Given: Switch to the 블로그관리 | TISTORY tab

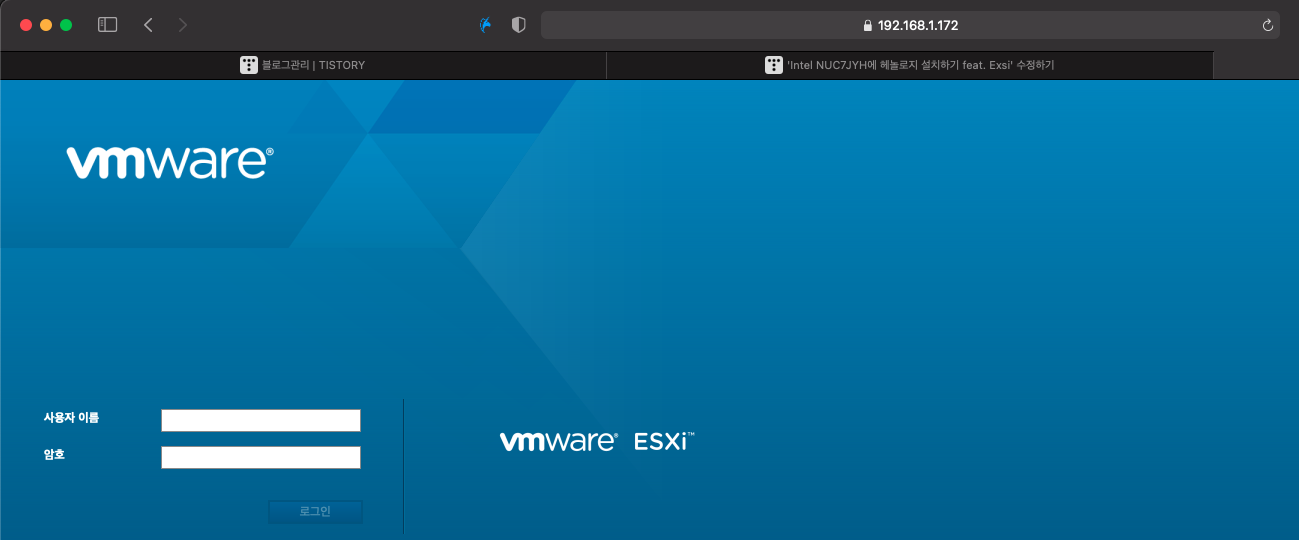Looking at the screenshot, I should pos(303,65).
